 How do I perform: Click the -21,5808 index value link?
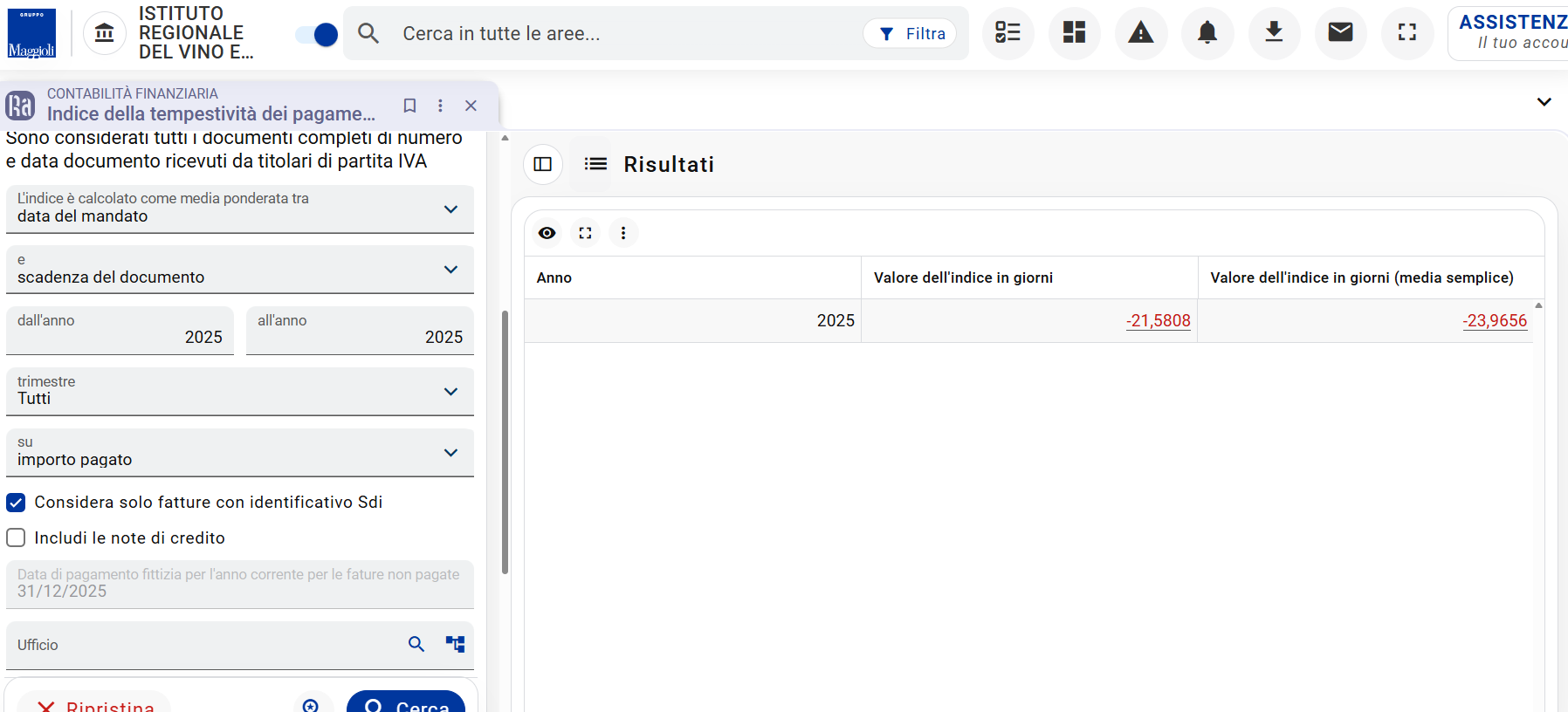(x=1158, y=321)
